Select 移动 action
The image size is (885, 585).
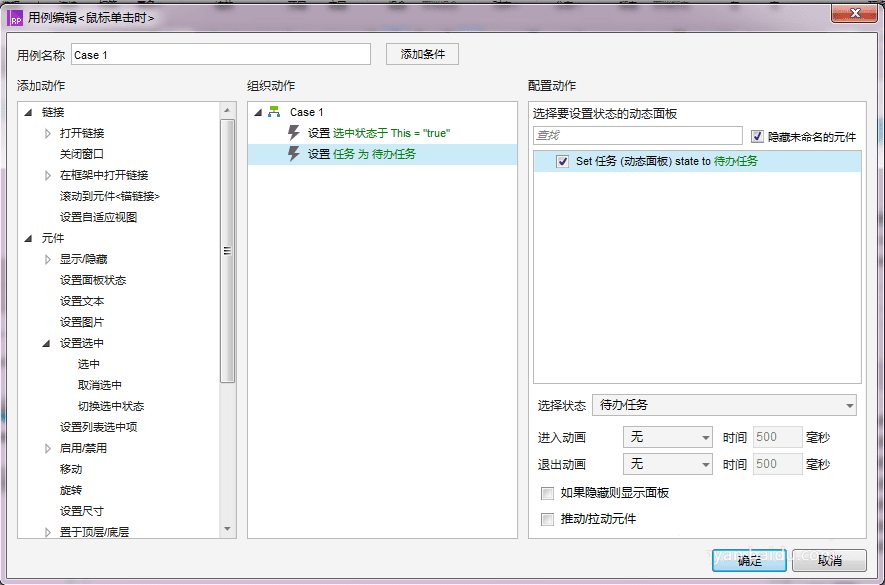point(71,469)
